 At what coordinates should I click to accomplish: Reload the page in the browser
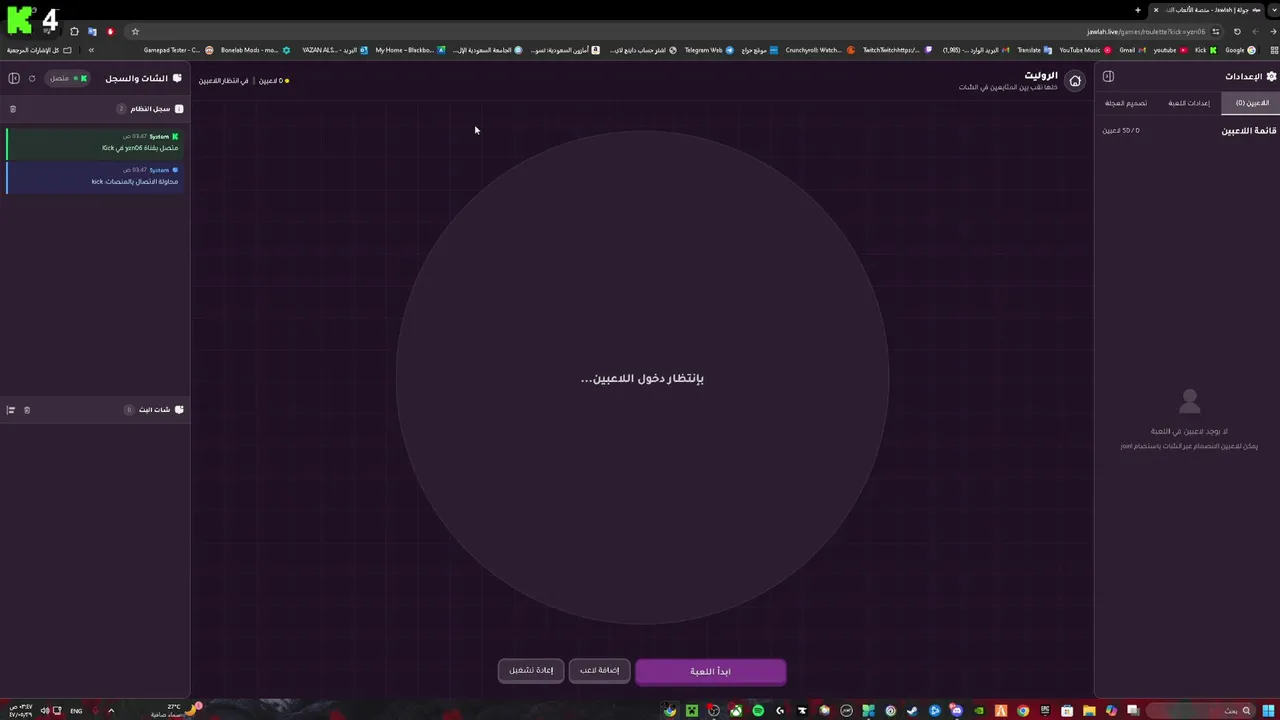point(1237,31)
